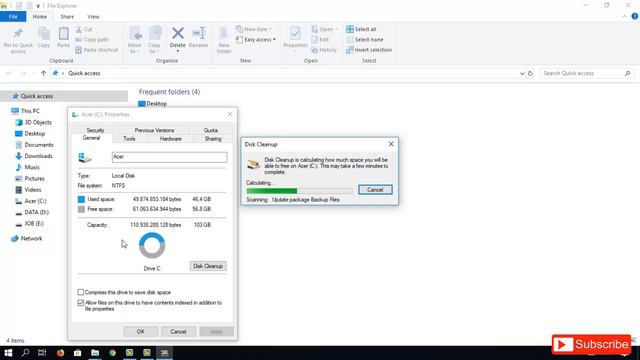Click Select all in ribbon

point(361,29)
